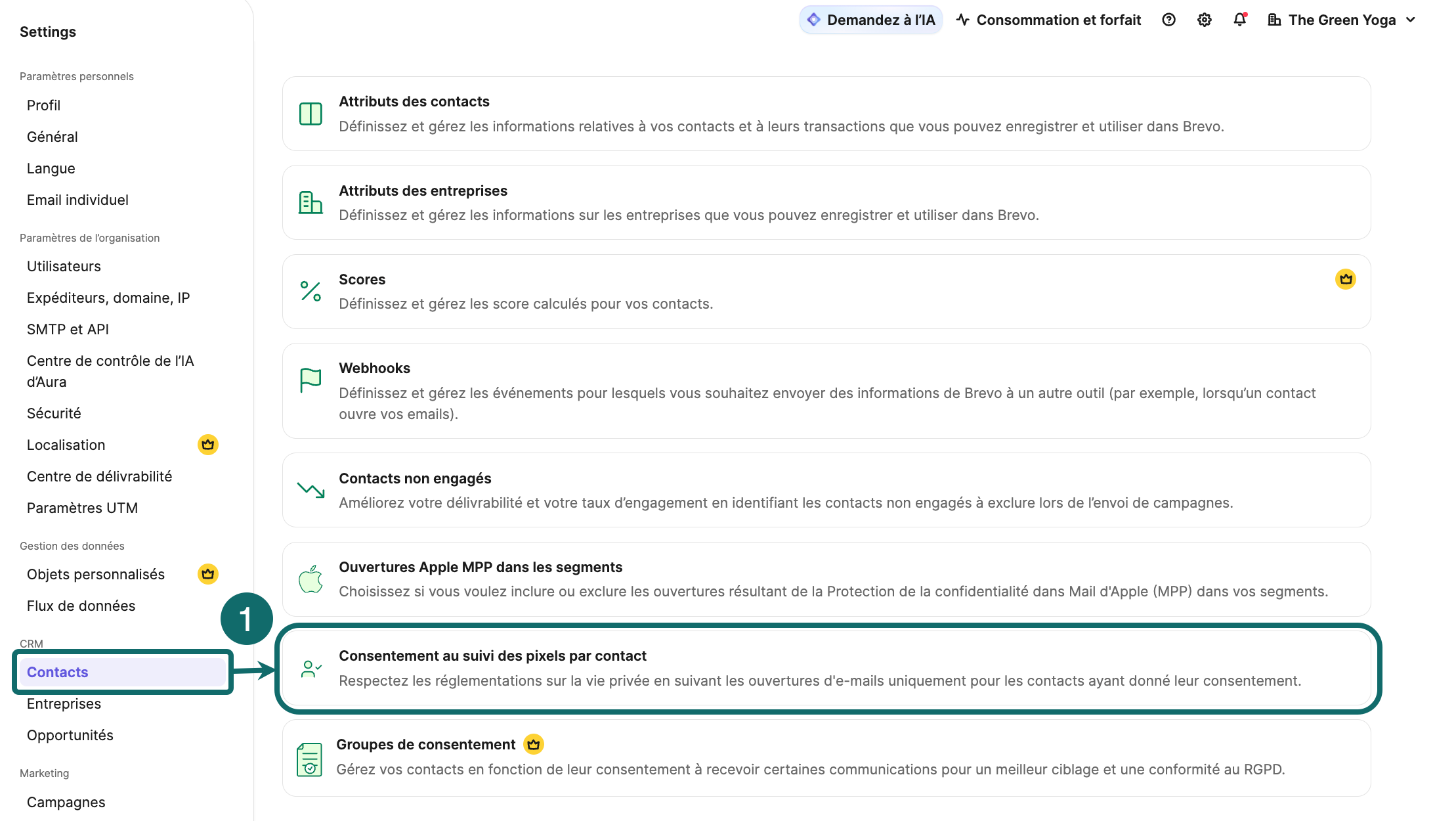
Task: Open Campagnes under Marketing
Action: tap(66, 802)
